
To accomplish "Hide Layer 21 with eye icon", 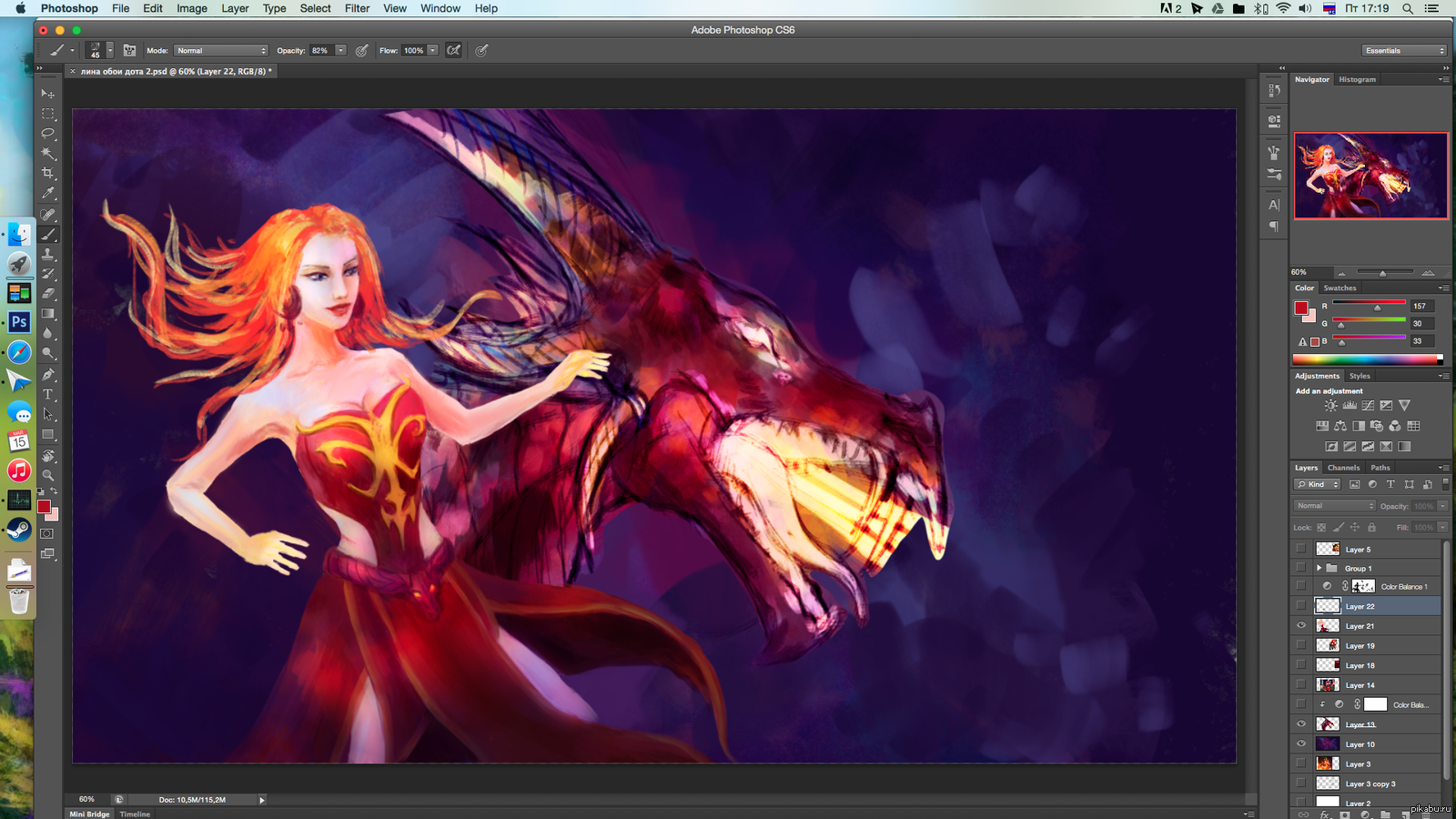I will (x=1301, y=626).
